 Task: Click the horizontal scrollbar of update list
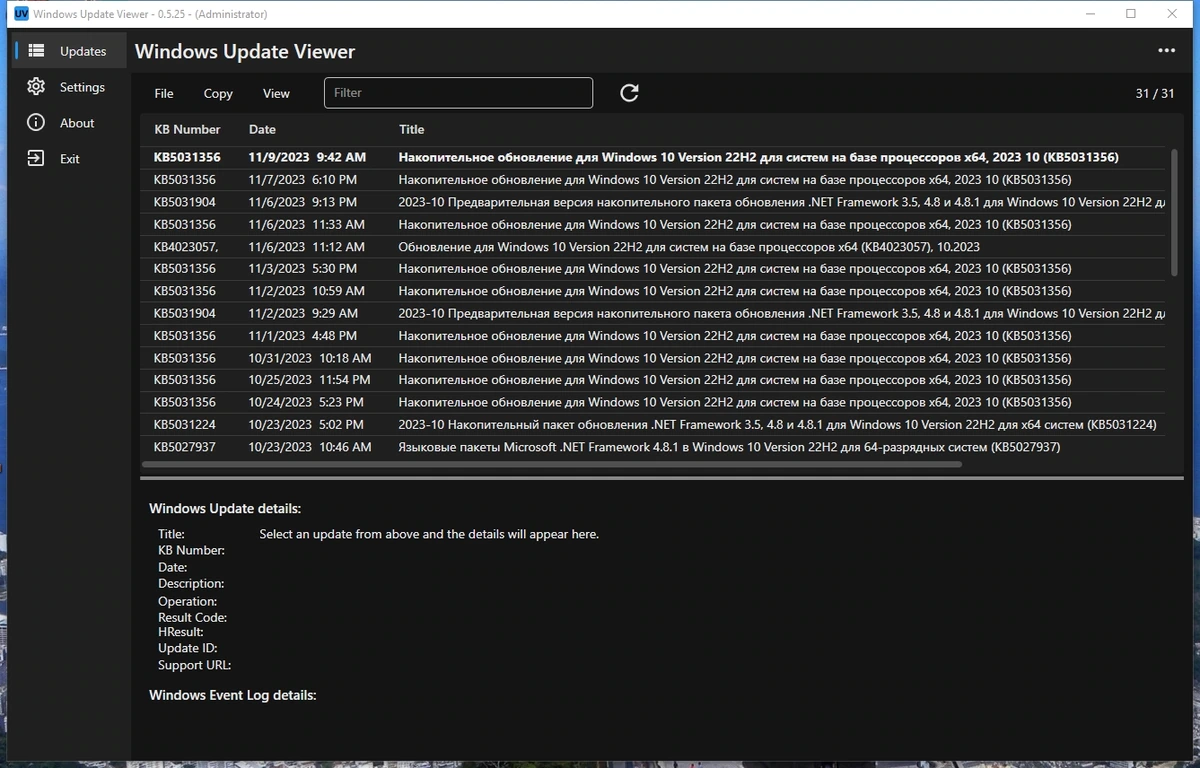coord(552,464)
